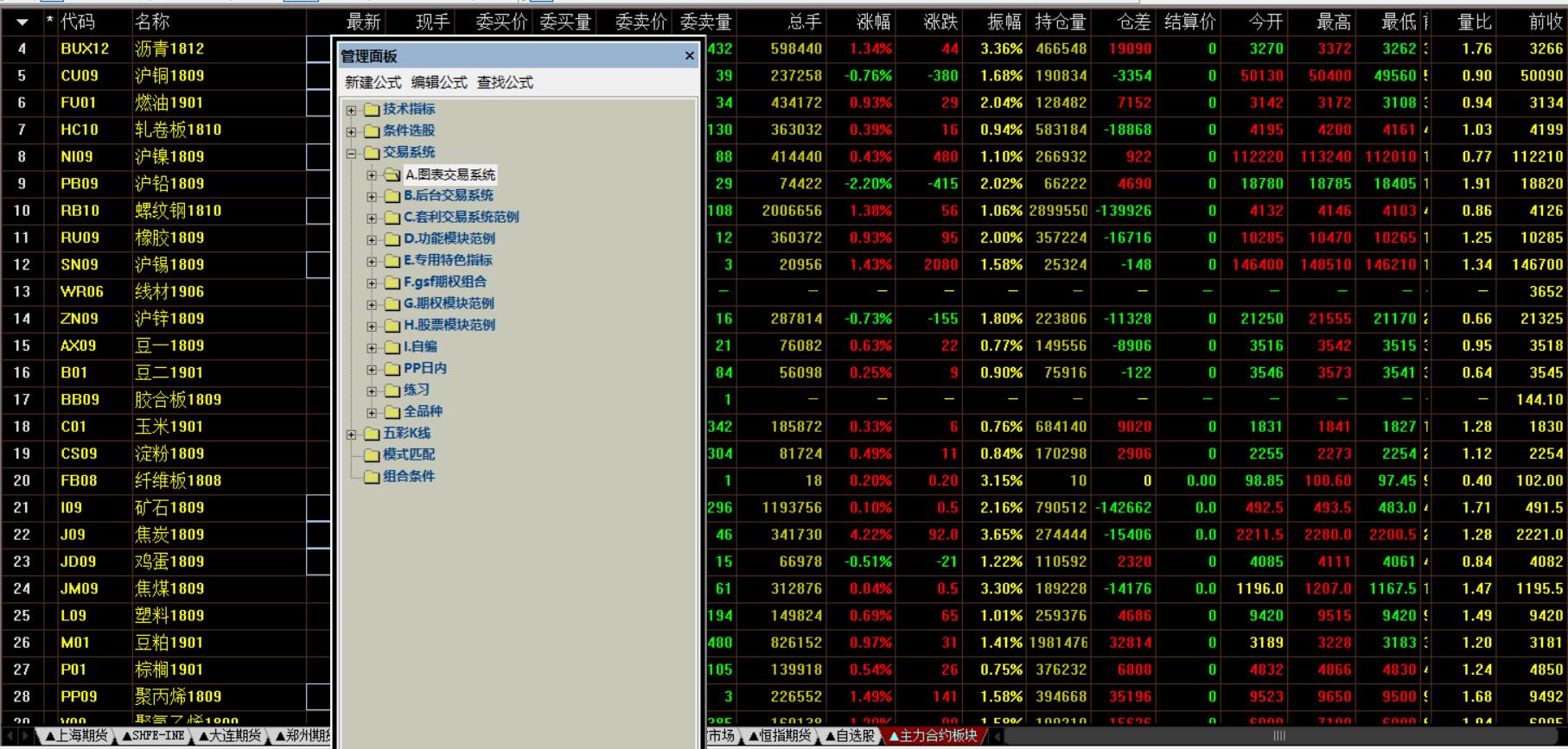Click the H.股票模块范例 folder icon

click(393, 326)
